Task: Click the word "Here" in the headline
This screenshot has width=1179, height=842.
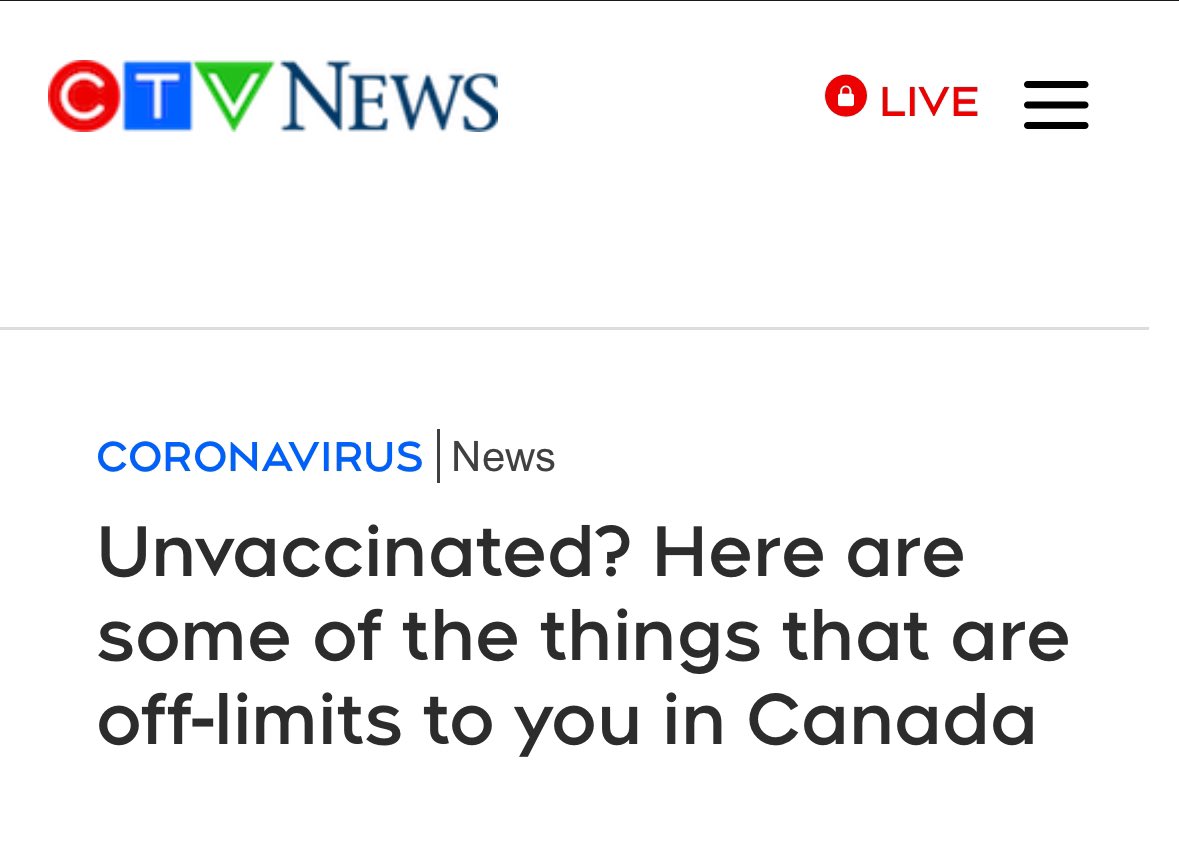Action: pyautogui.click(x=738, y=554)
